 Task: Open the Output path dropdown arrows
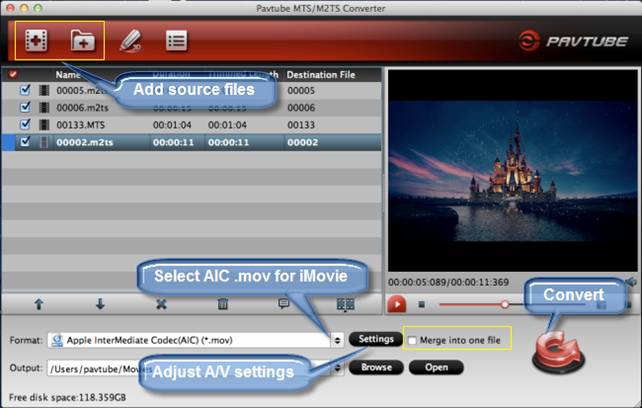pos(337,368)
